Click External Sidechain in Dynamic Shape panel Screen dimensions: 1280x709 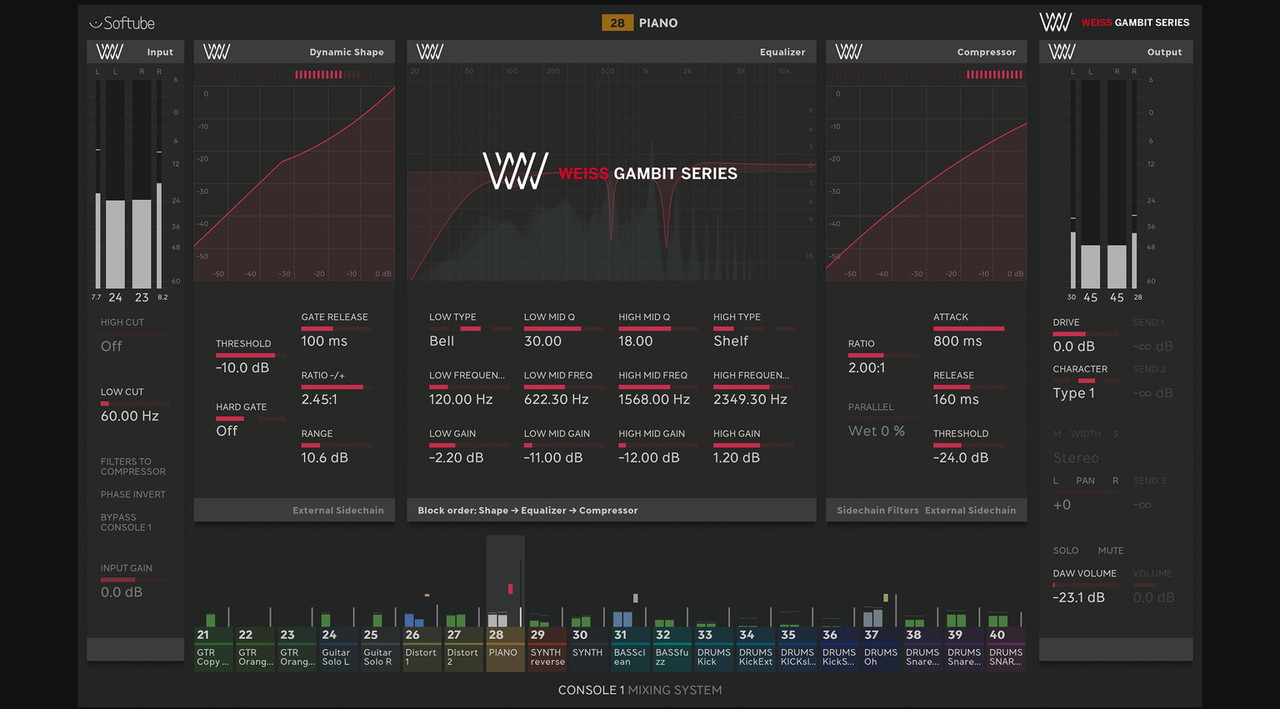click(x=338, y=510)
